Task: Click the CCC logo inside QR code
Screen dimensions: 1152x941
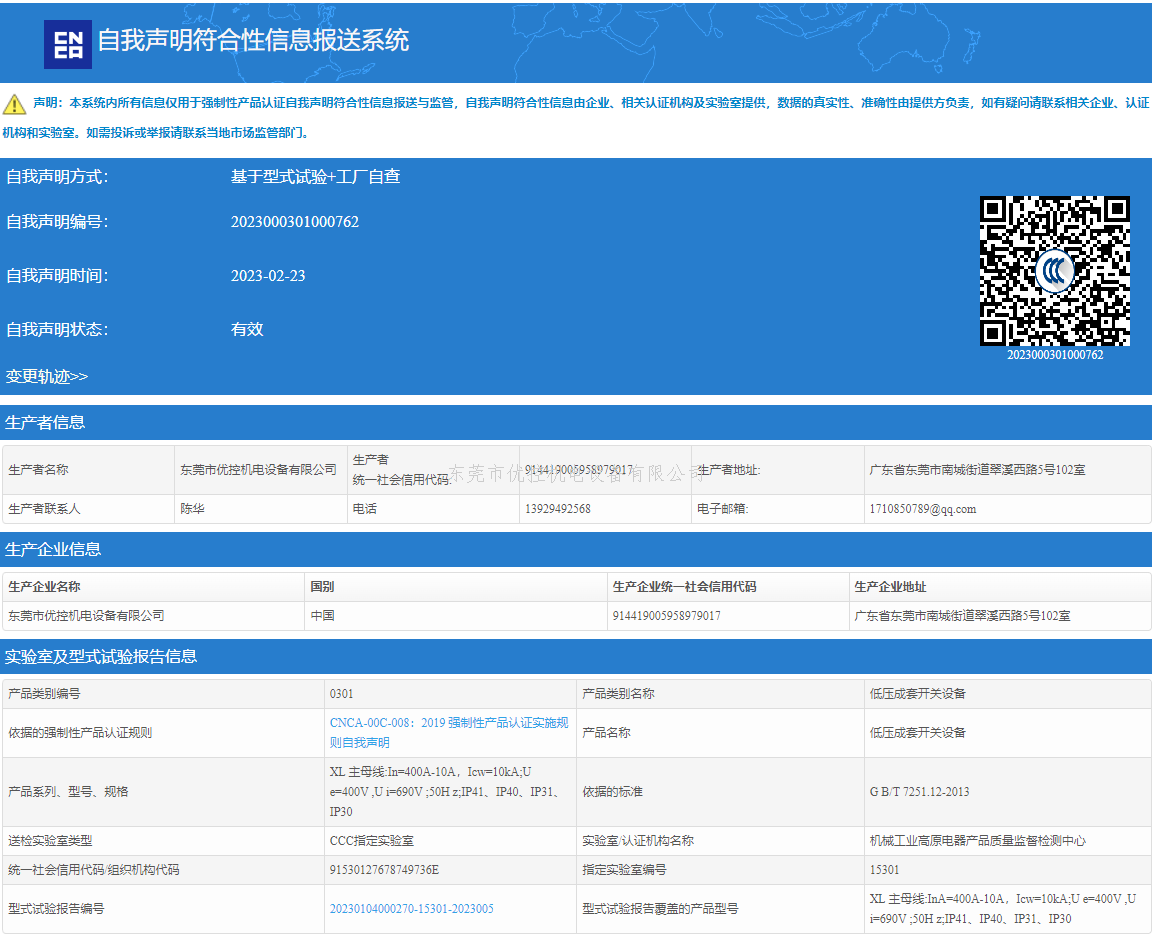Action: (1054, 270)
